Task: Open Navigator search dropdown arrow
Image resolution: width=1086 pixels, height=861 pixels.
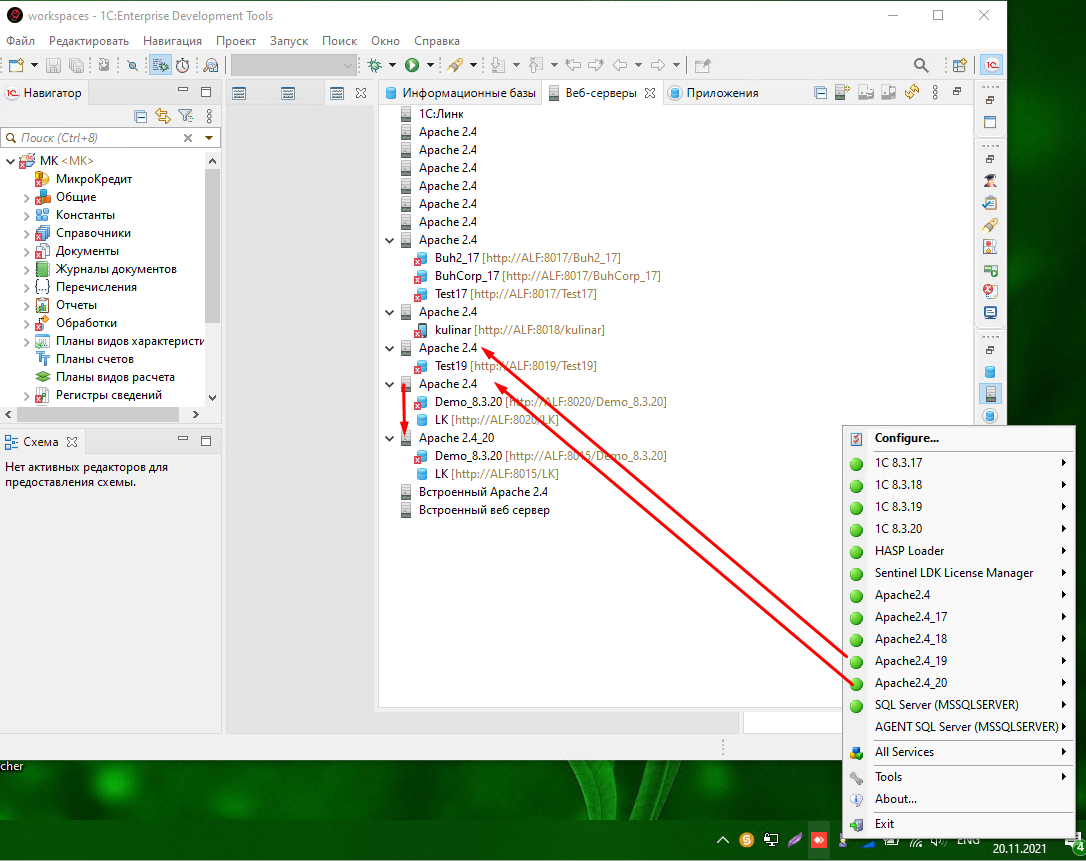Action: [x=208, y=138]
